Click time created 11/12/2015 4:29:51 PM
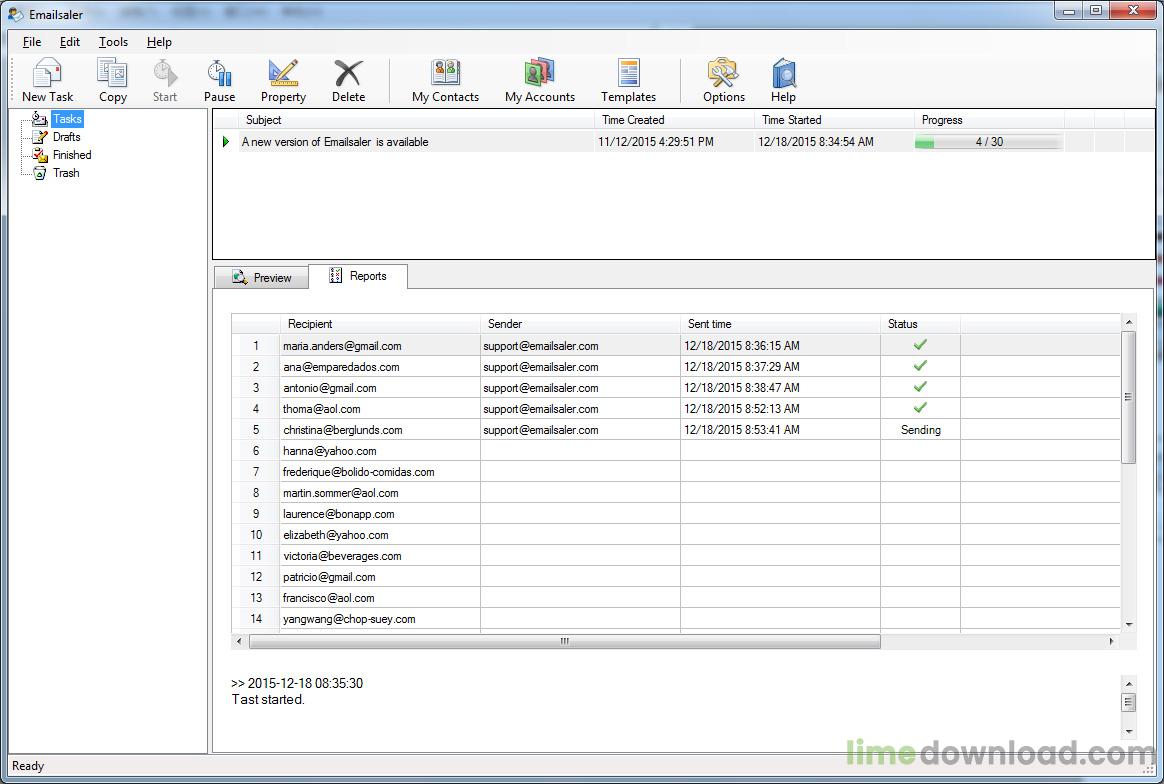 click(655, 142)
